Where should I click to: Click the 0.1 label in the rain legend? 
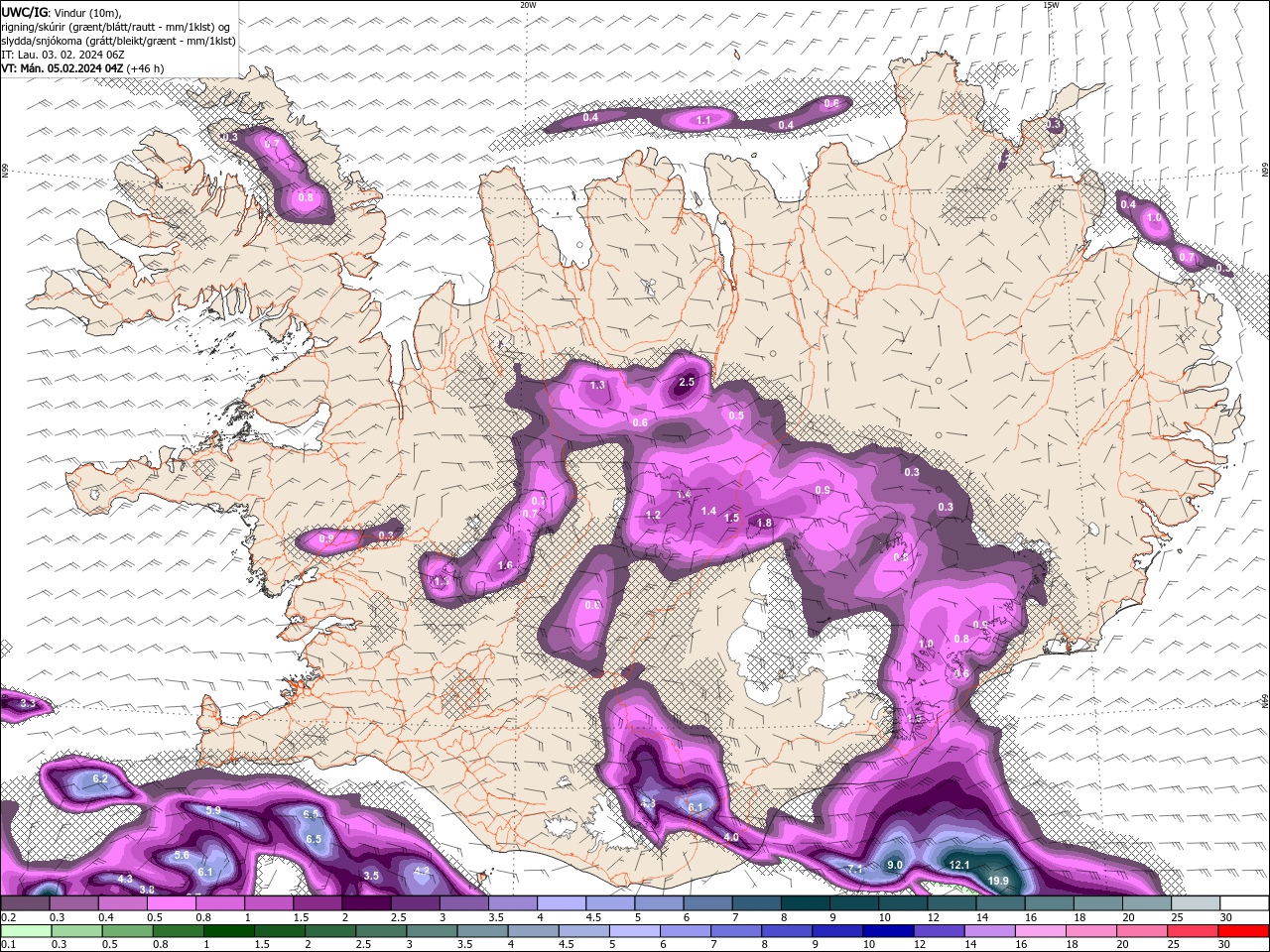coord(7,944)
